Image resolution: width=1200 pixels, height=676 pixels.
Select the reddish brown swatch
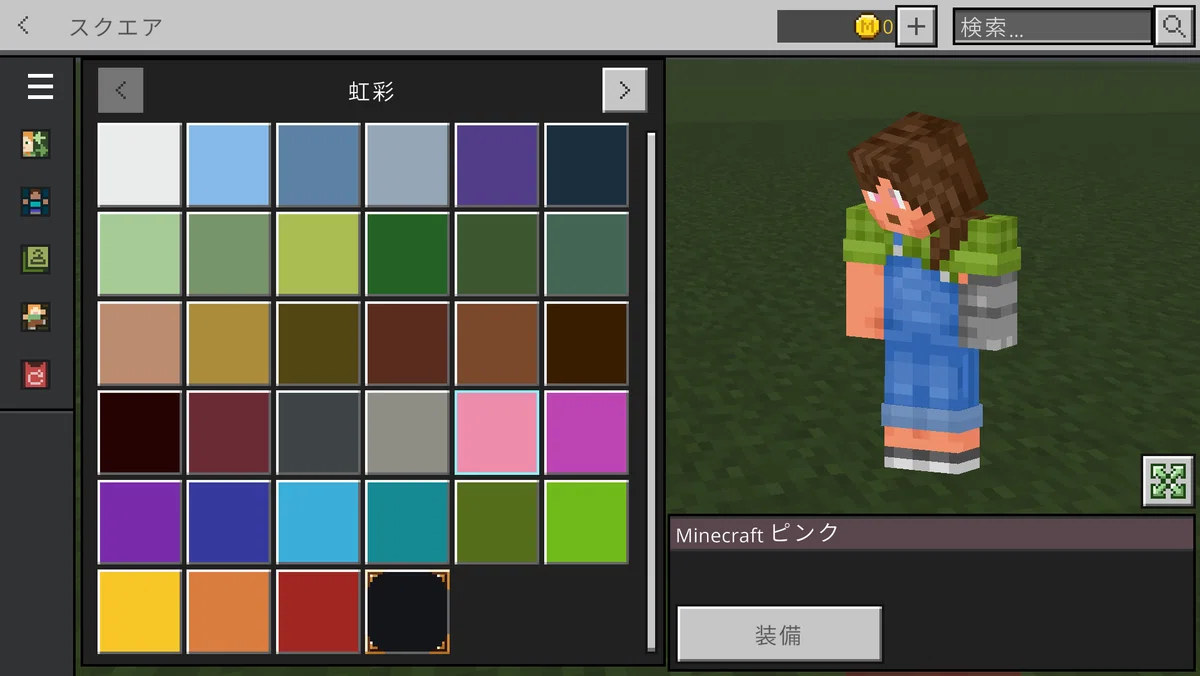pyautogui.click(x=408, y=344)
